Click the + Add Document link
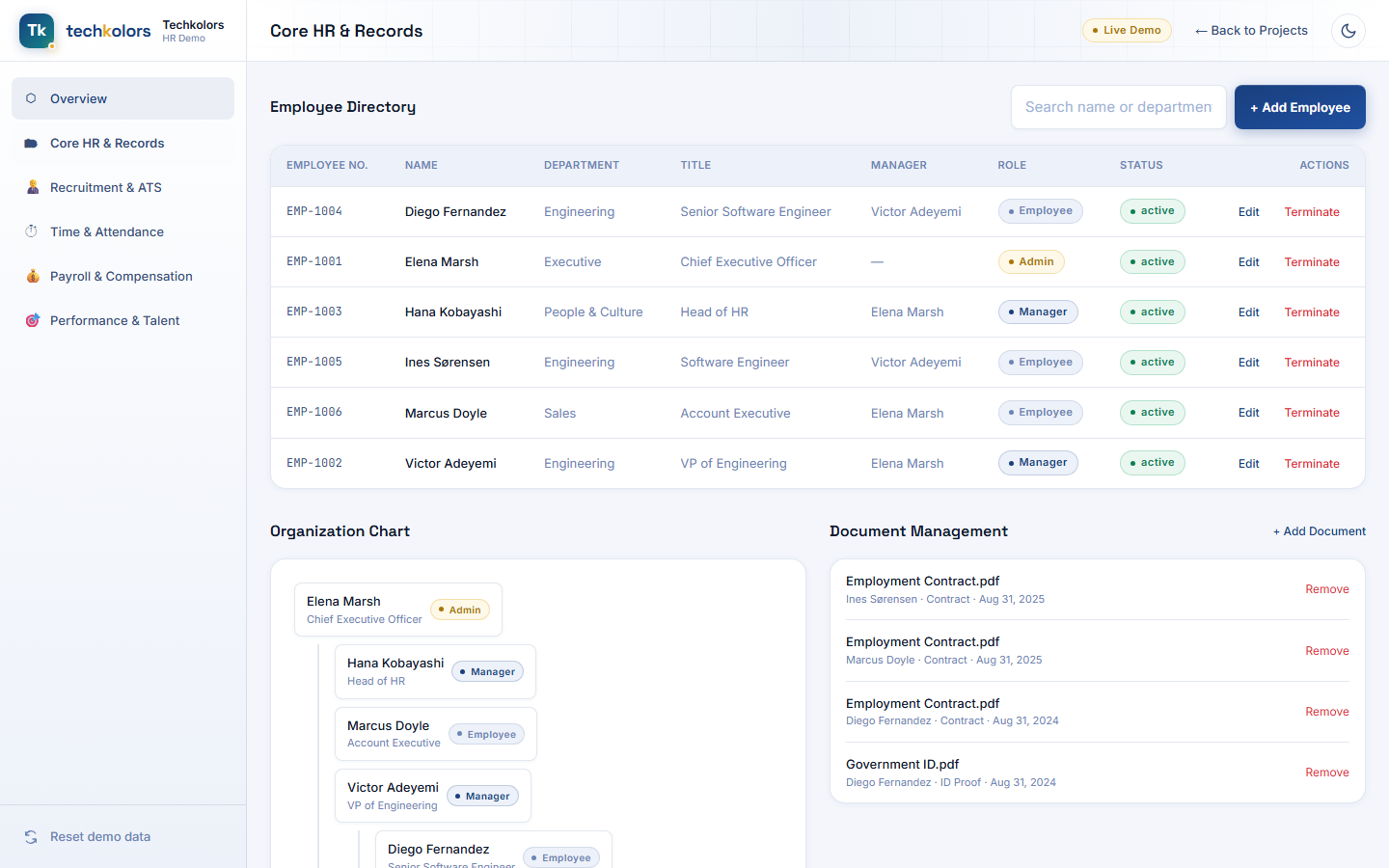Image resolution: width=1389 pixels, height=868 pixels. click(x=1319, y=531)
